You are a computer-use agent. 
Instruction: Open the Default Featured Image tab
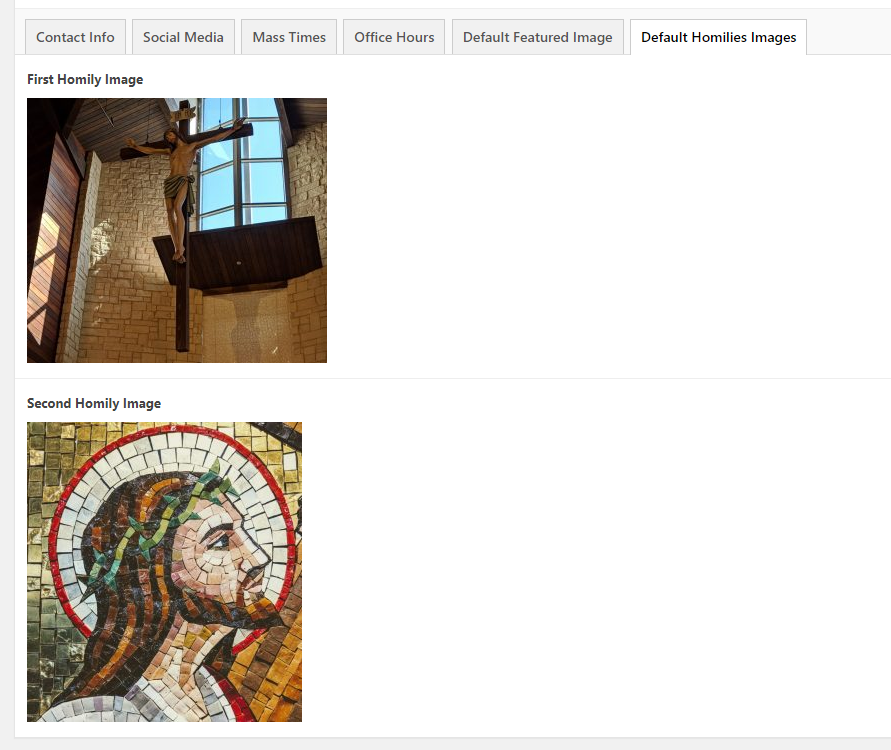pyautogui.click(x=537, y=37)
